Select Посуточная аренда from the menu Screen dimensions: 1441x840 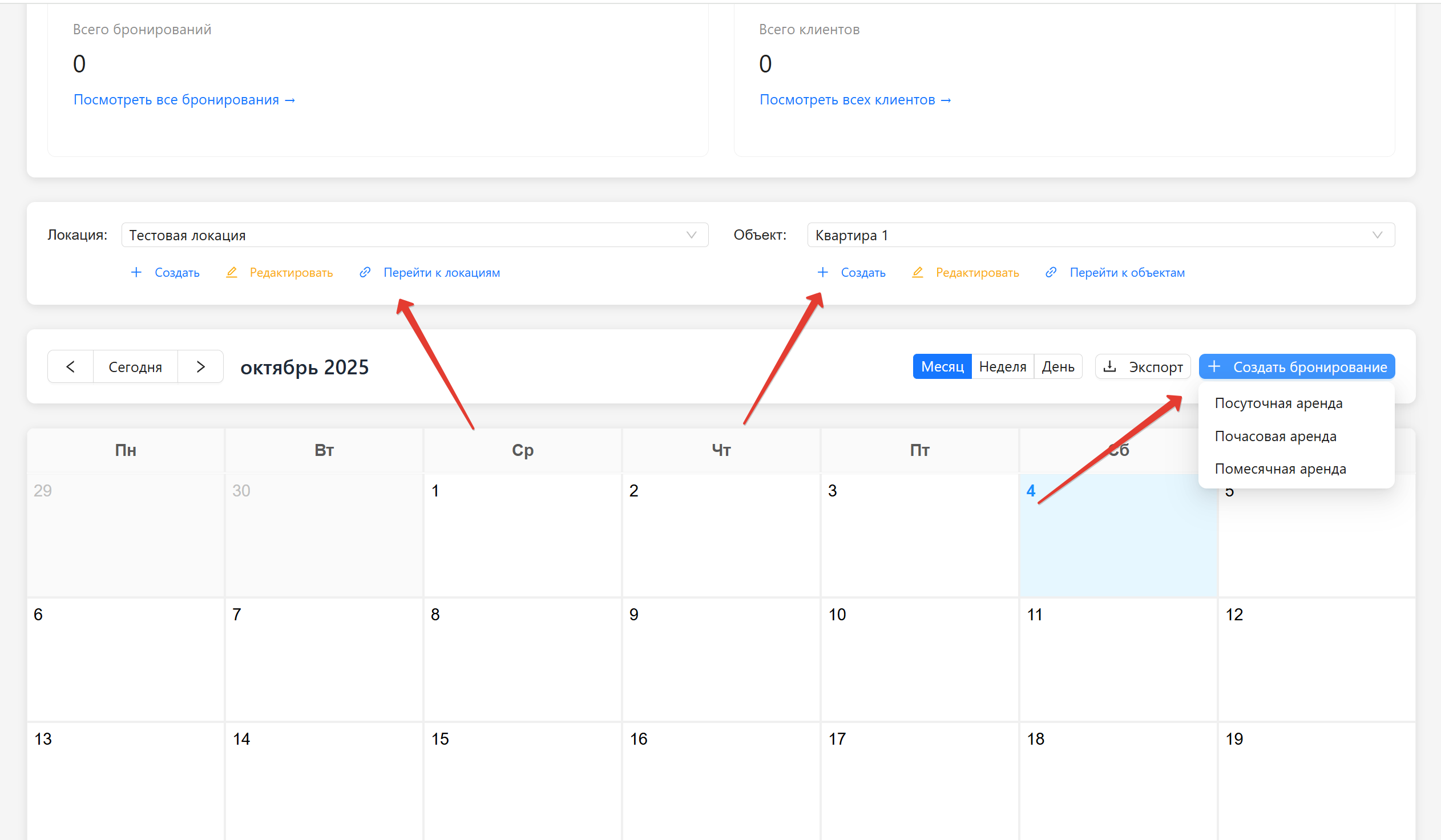pos(1278,403)
